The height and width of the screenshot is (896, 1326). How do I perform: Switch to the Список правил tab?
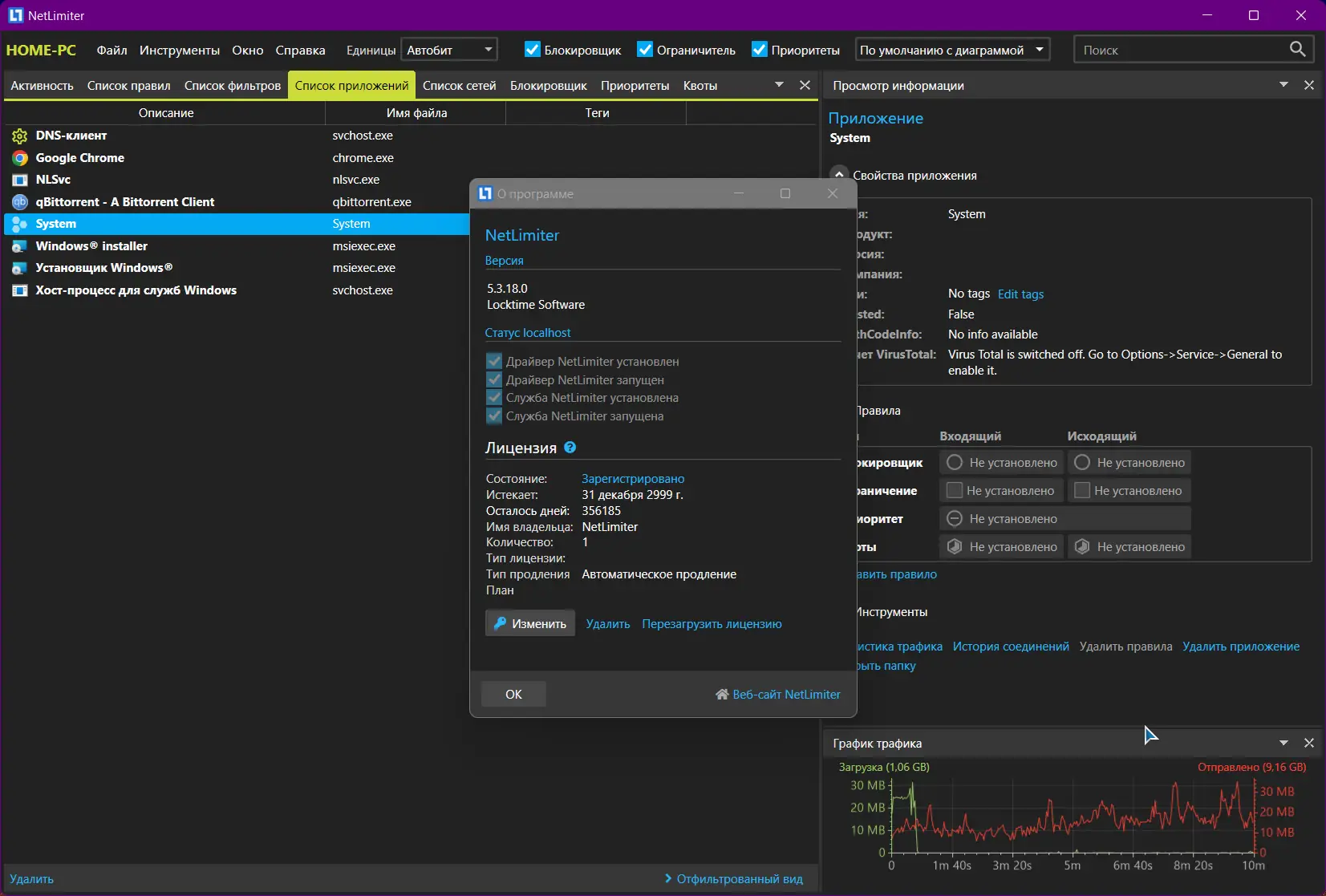pos(128,86)
